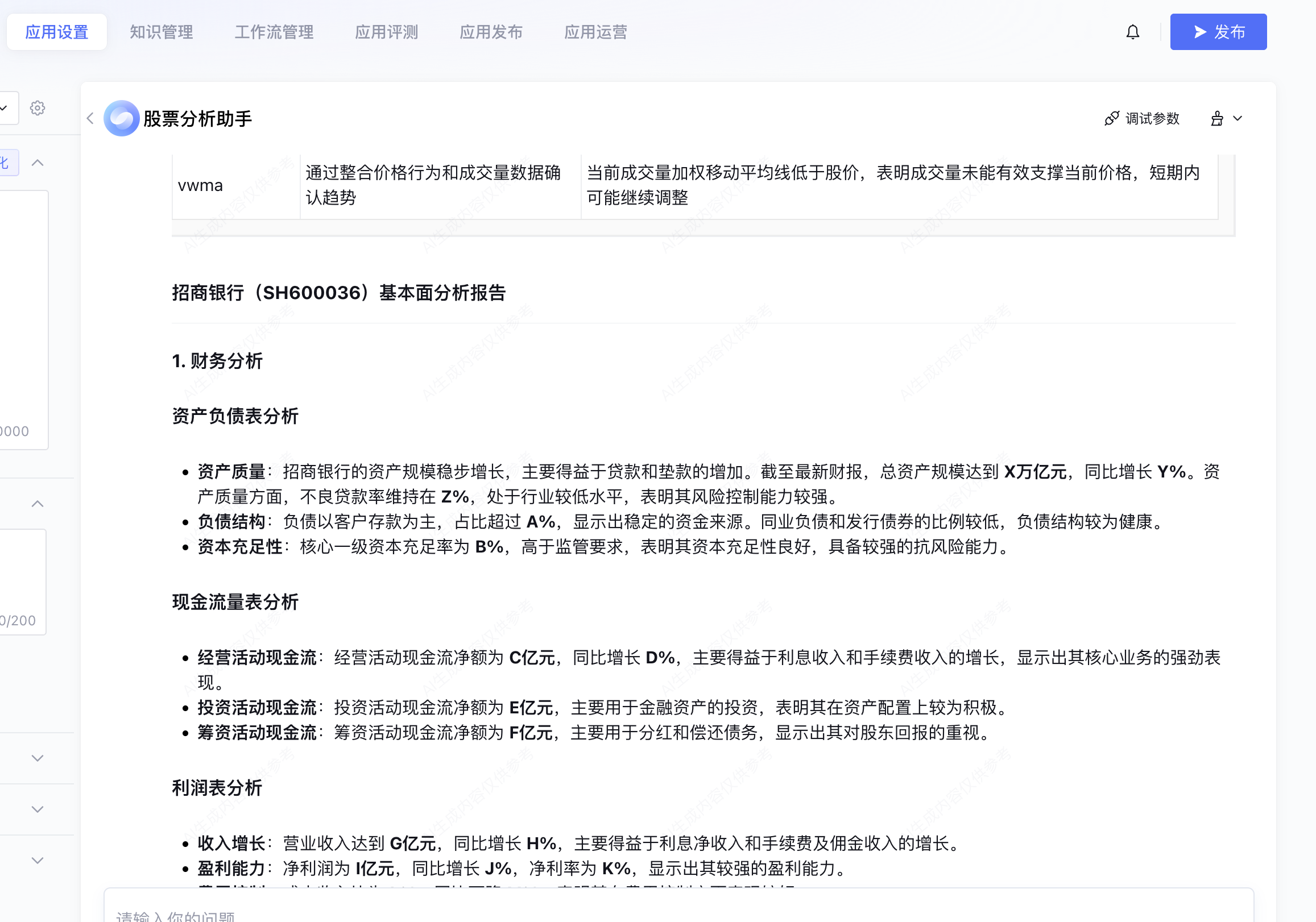This screenshot has width=1316, height=922.
Task: Click heading 招商银行（SH600036）基本面分析报告
Action: 339,293
